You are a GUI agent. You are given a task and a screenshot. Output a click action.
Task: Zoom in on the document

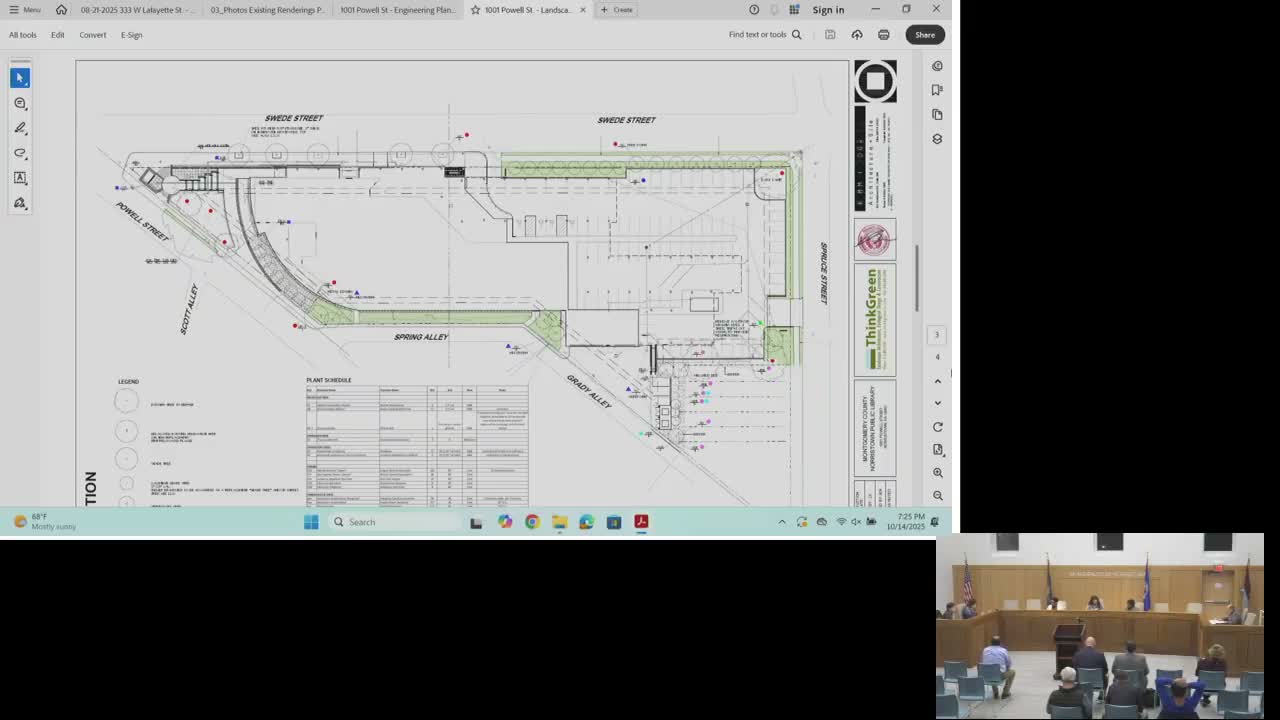937,473
